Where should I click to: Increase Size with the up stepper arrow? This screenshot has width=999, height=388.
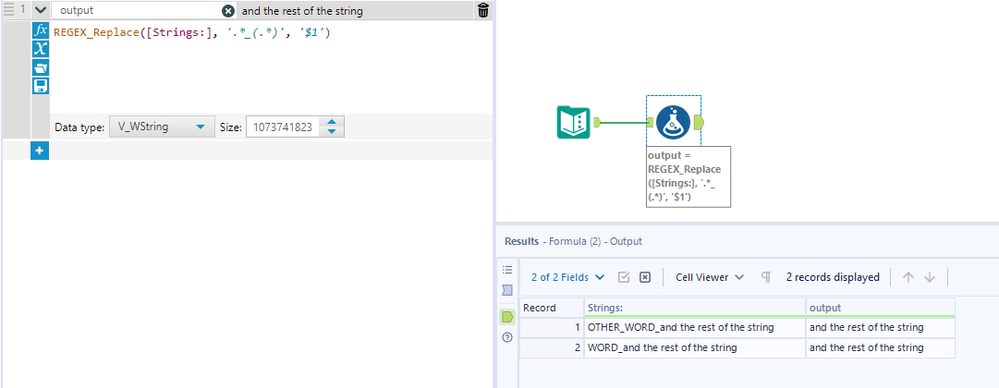[x=331, y=122]
